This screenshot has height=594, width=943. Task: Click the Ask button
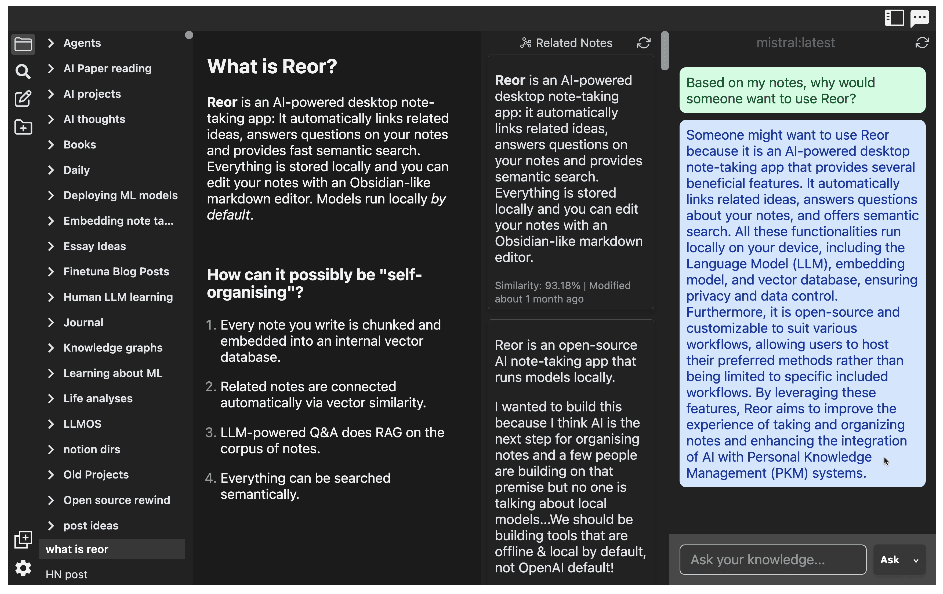889,560
